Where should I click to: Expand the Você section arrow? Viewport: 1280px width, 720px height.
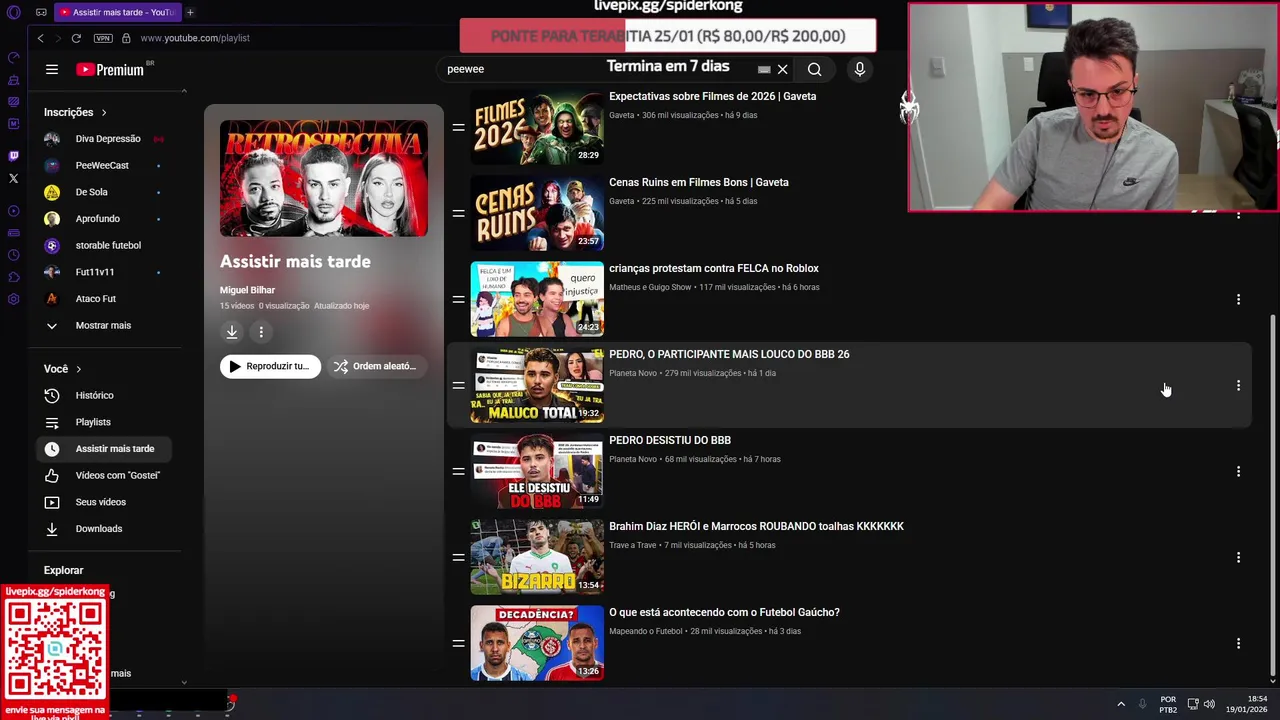pyautogui.click(x=78, y=369)
